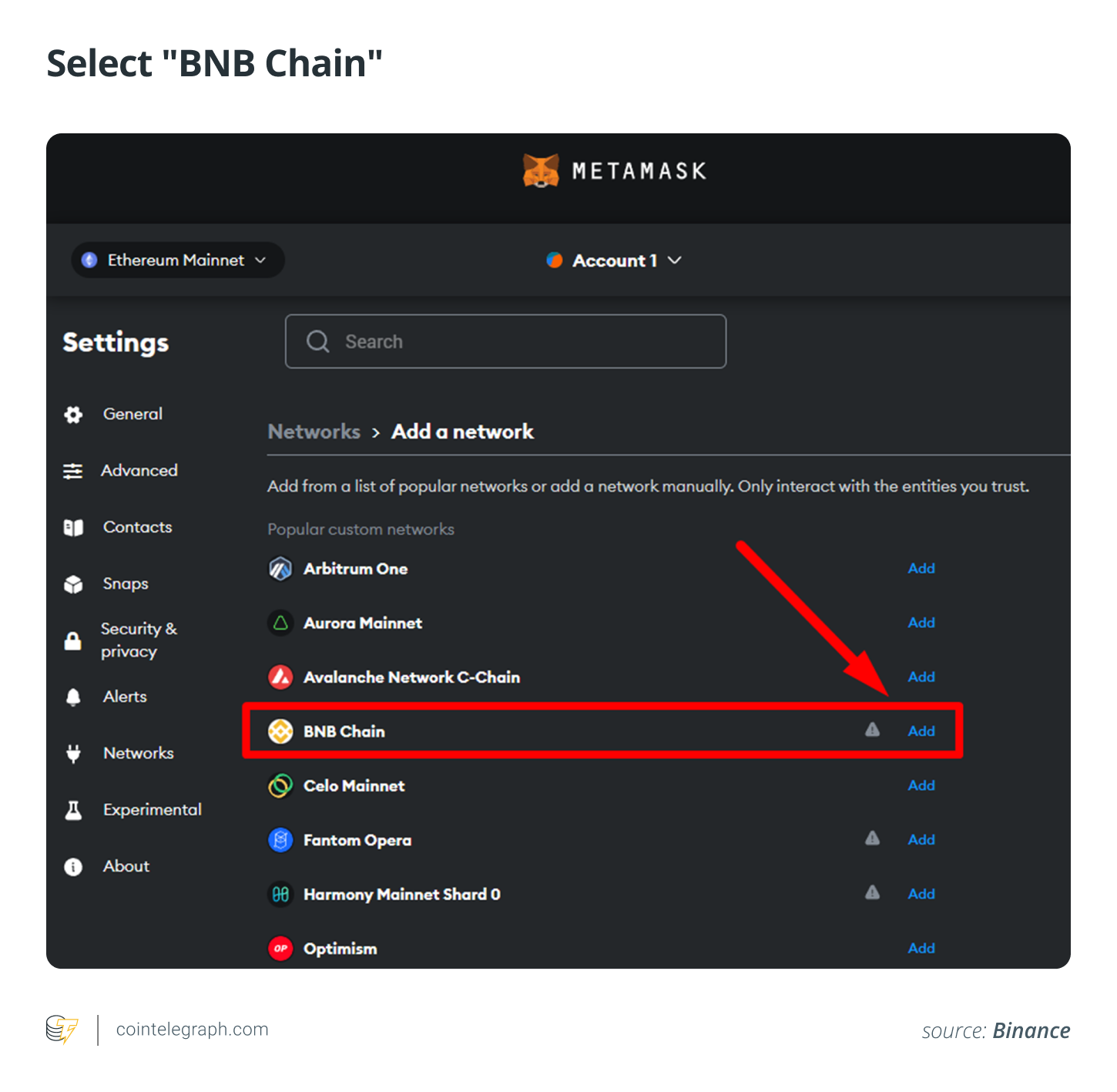Screen dimensions: 1117x1092
Task: Open Contacts using the address book icon
Action: [73, 527]
